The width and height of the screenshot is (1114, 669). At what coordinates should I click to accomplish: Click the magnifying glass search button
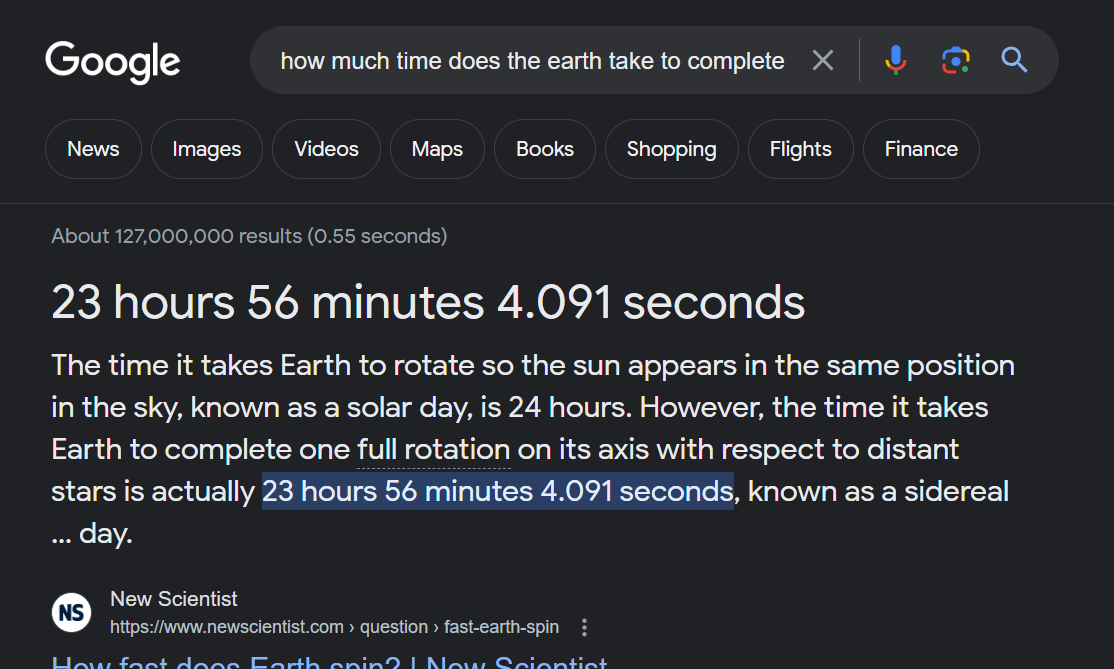pos(1014,61)
